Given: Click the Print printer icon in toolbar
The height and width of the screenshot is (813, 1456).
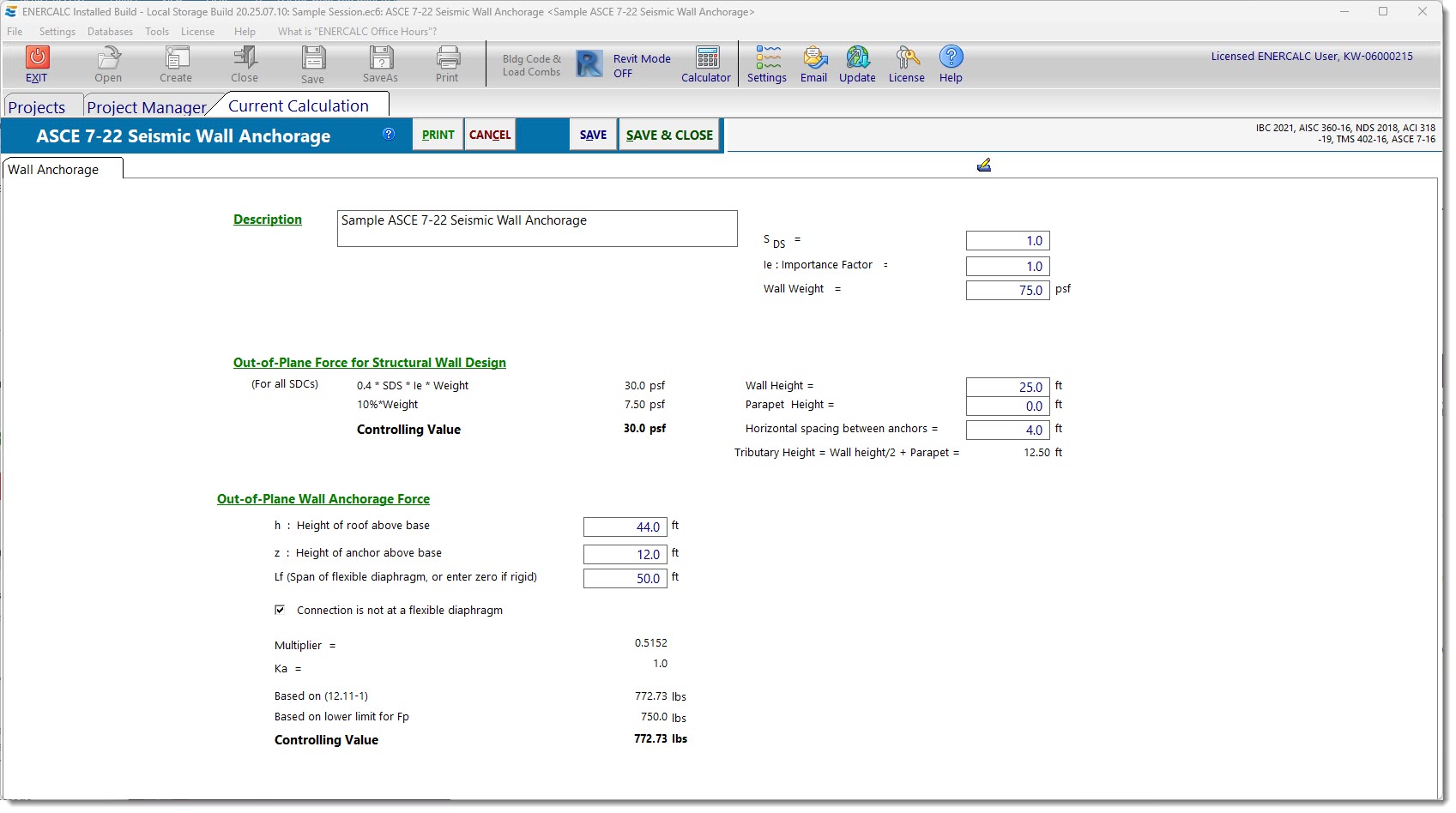Looking at the screenshot, I should click(x=448, y=57).
